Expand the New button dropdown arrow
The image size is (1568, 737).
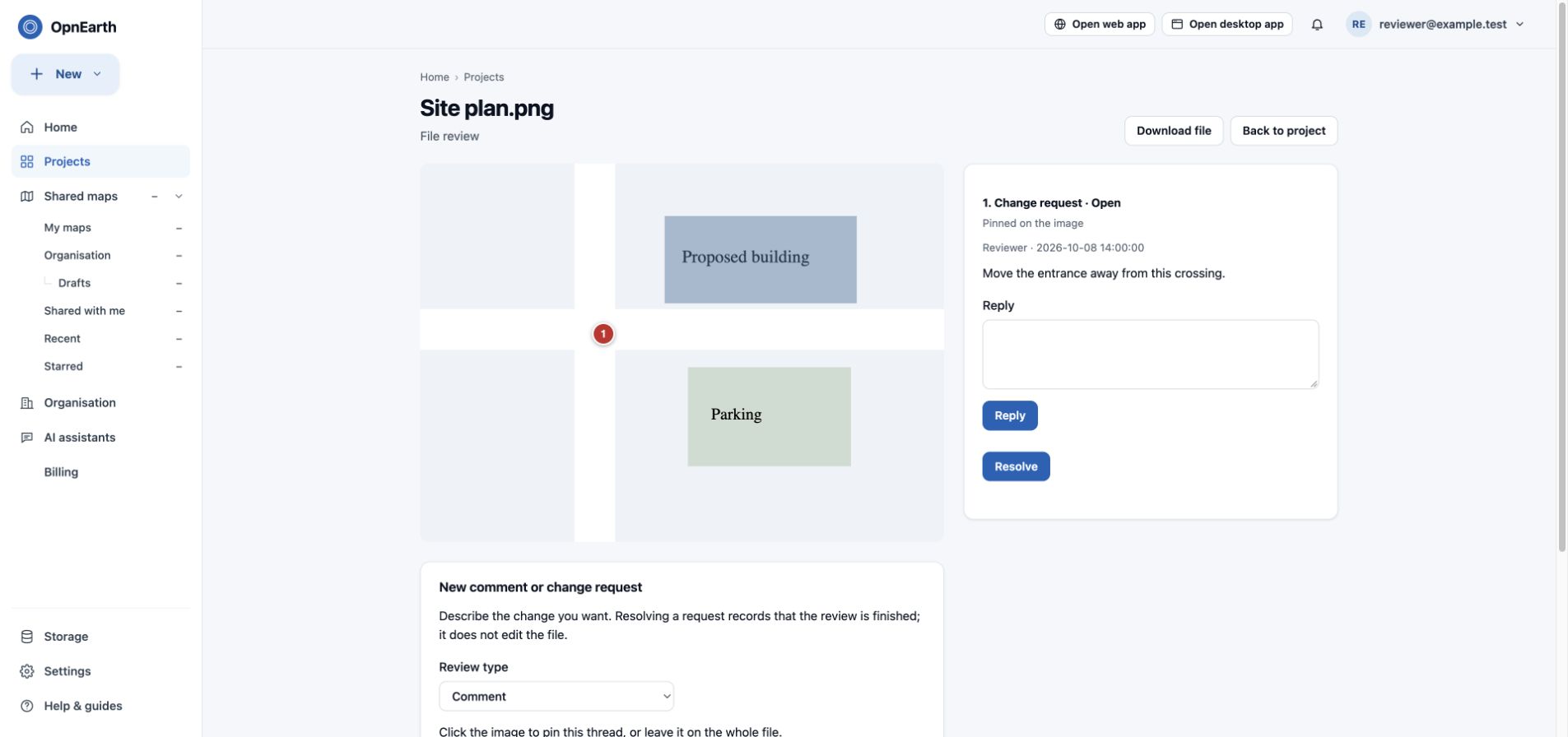click(97, 74)
